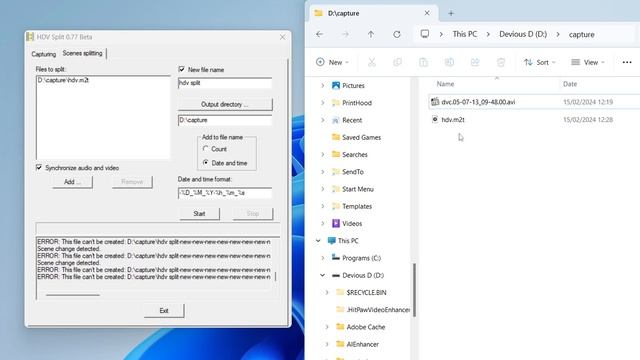Image resolution: width=640 pixels, height=360 pixels.
Task: Open the See more ellipsis menu
Action: (627, 62)
